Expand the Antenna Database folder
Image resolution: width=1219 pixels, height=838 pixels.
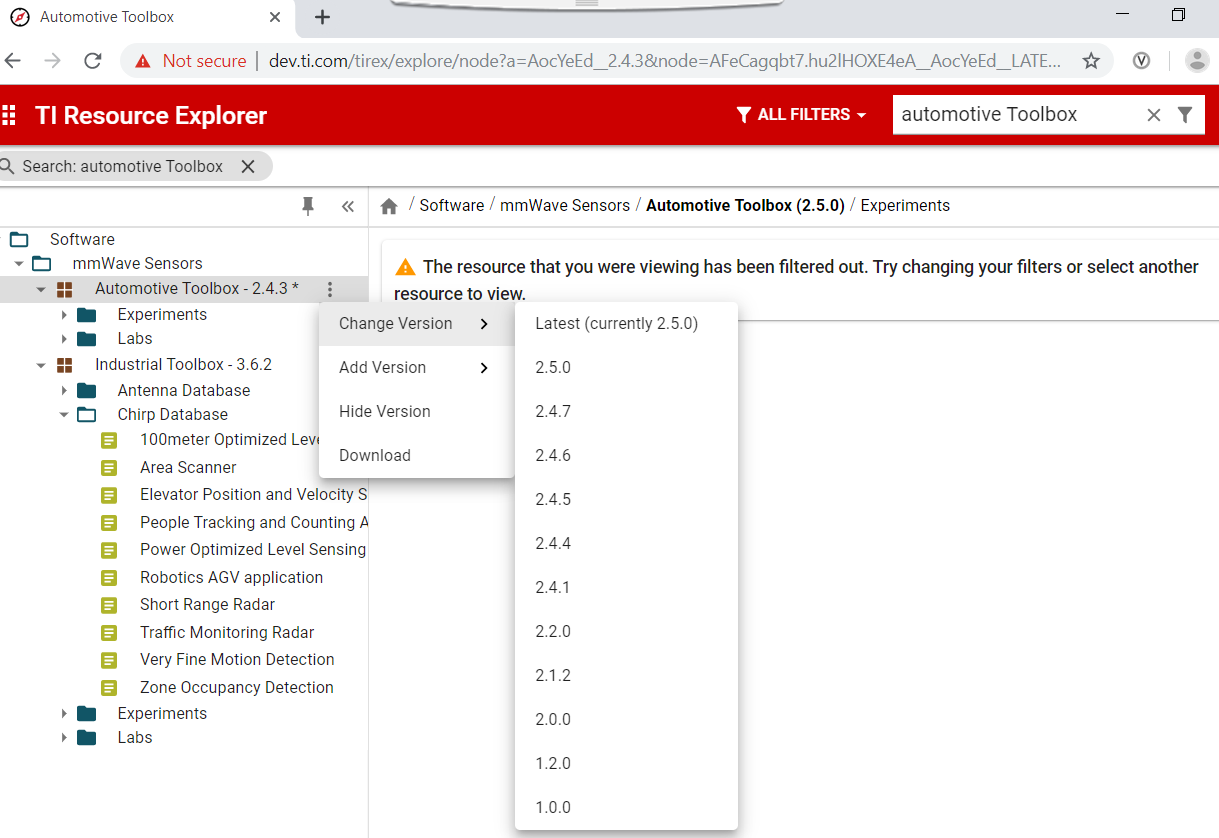tap(64, 391)
